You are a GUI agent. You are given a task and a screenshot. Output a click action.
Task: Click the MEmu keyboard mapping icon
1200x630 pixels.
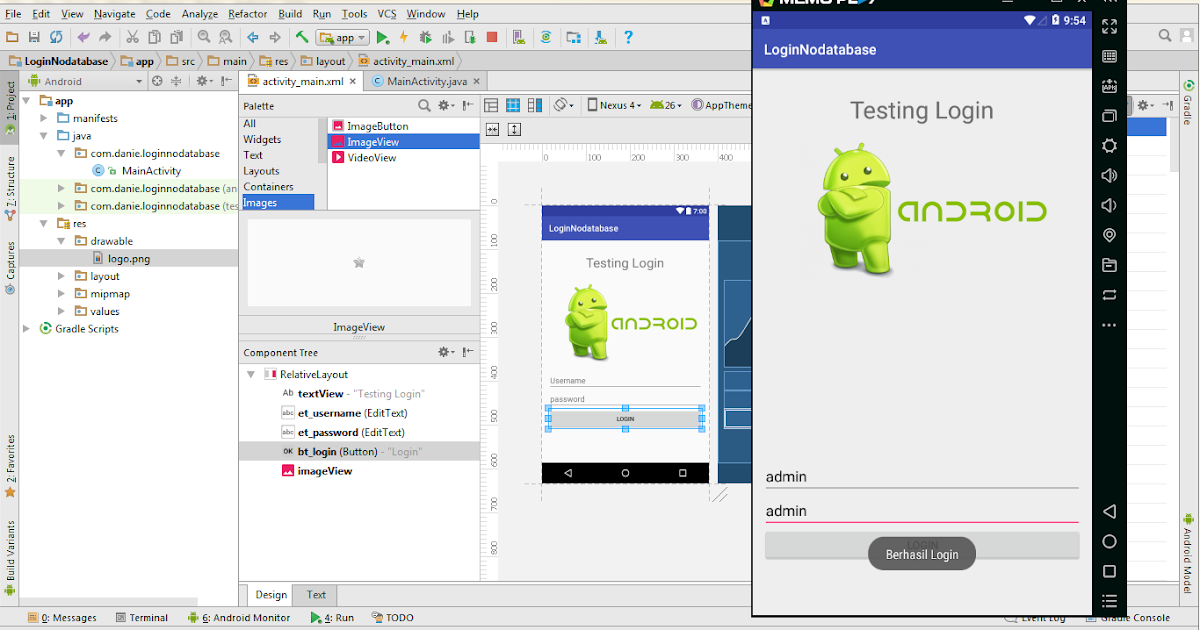(x=1109, y=55)
